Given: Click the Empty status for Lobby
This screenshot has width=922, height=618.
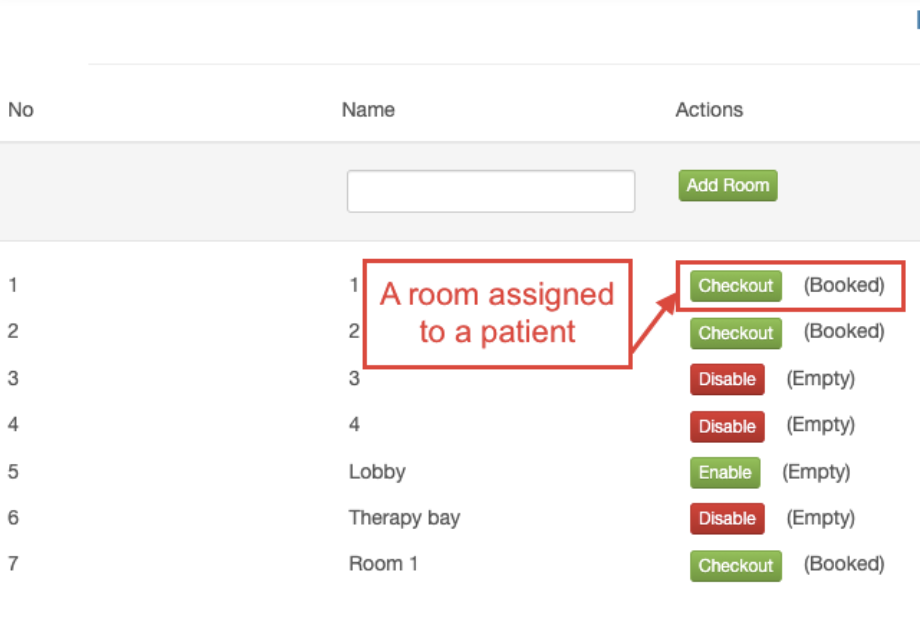Looking at the screenshot, I should click(x=816, y=471).
